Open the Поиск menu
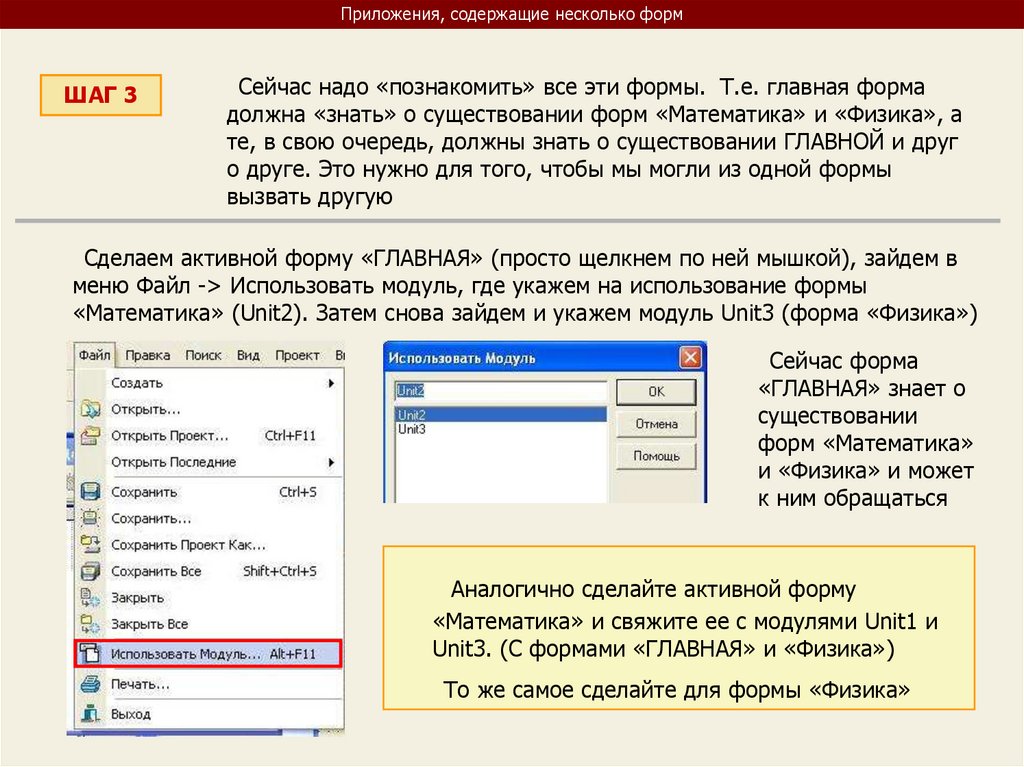This screenshot has height=767, width=1024. click(x=203, y=355)
